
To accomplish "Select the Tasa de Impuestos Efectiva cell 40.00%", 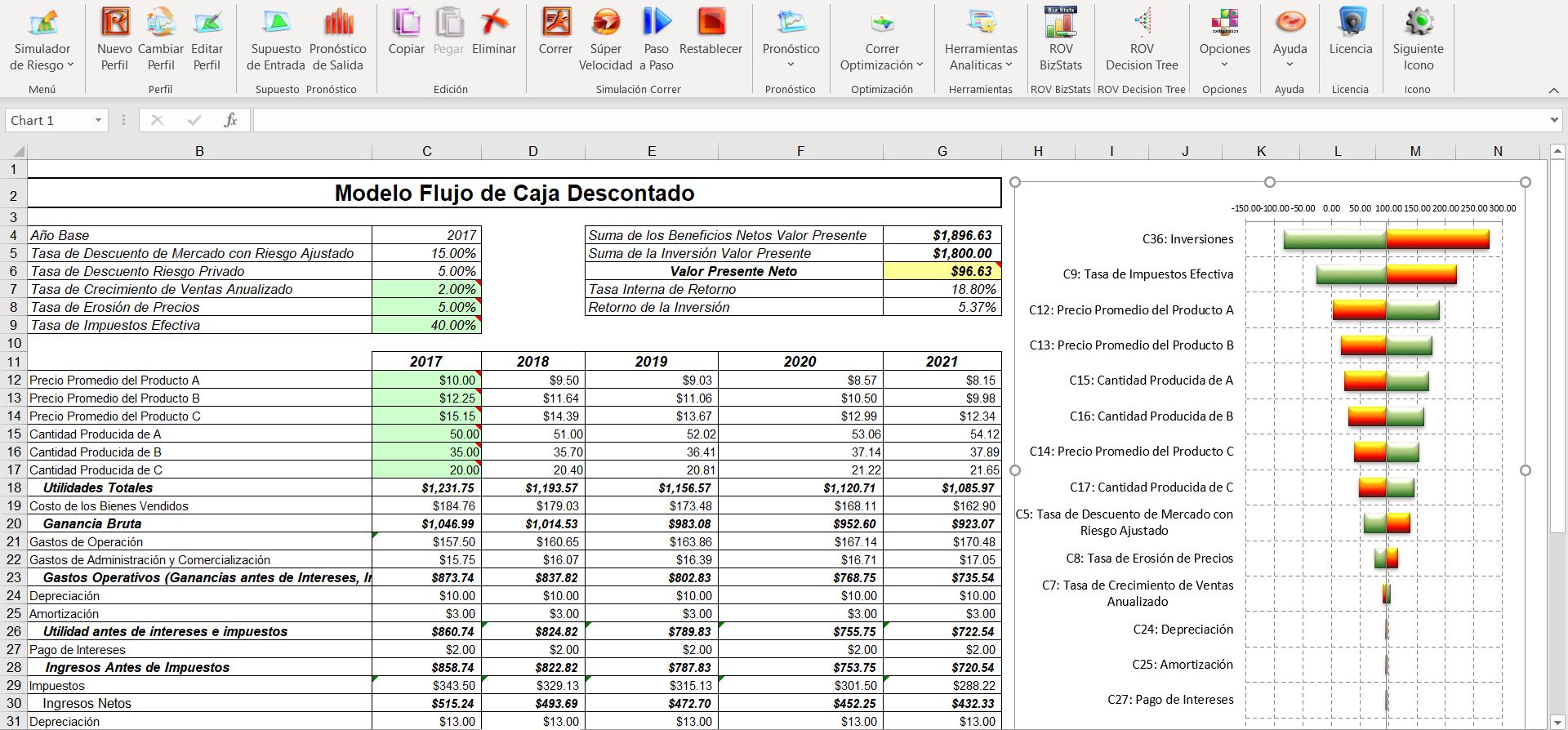I will (x=426, y=325).
